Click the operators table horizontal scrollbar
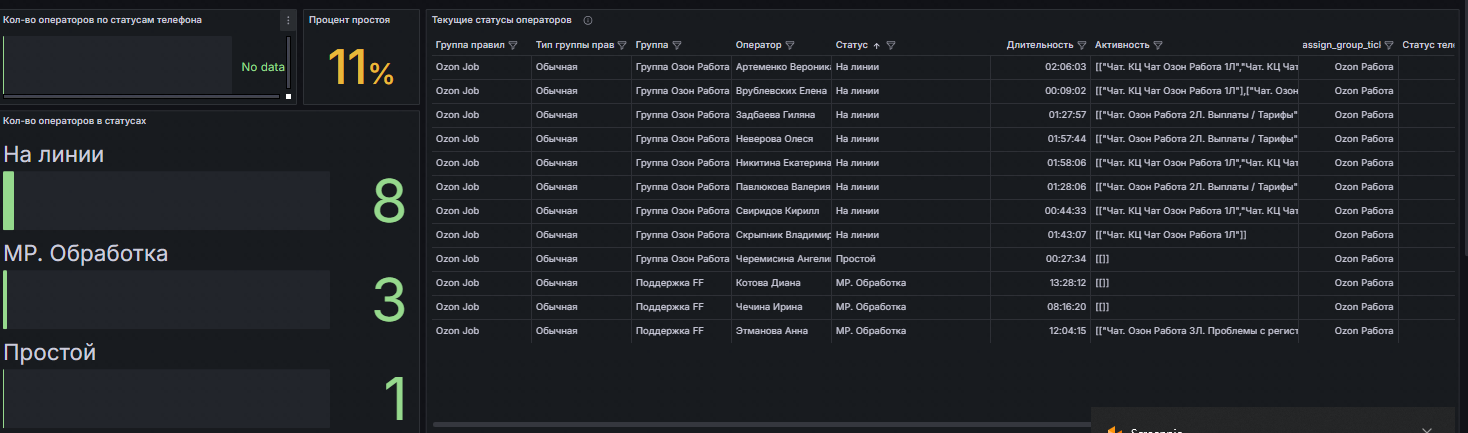 pos(760,424)
